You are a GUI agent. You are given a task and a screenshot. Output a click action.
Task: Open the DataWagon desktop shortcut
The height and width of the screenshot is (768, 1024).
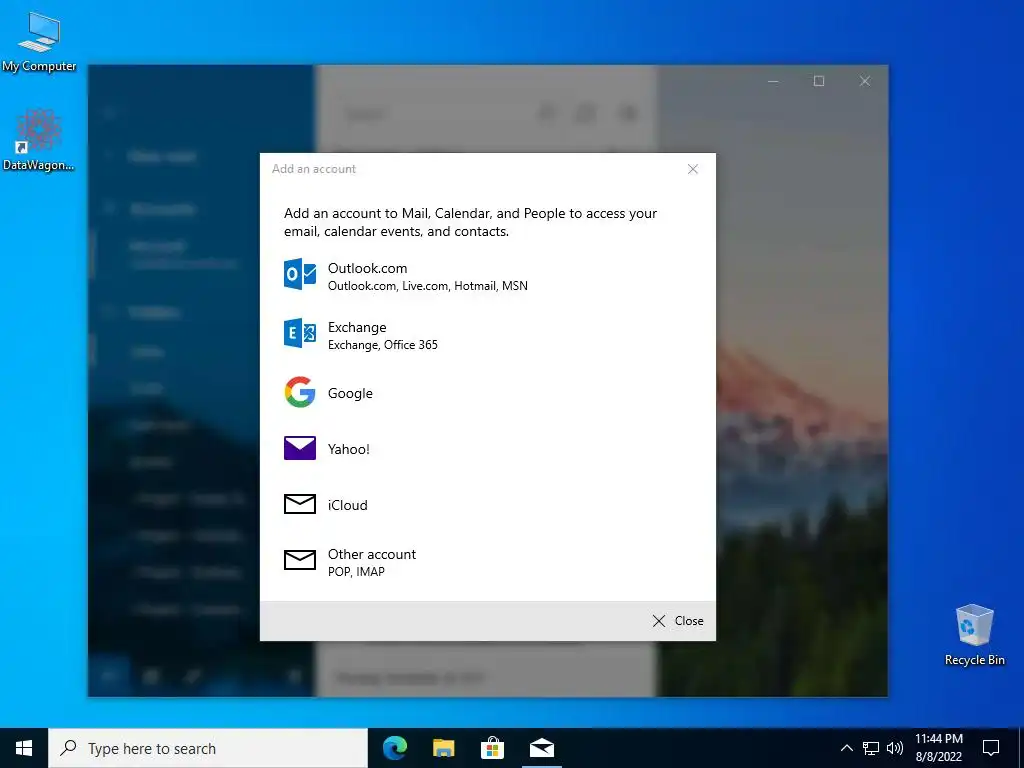pyautogui.click(x=39, y=140)
